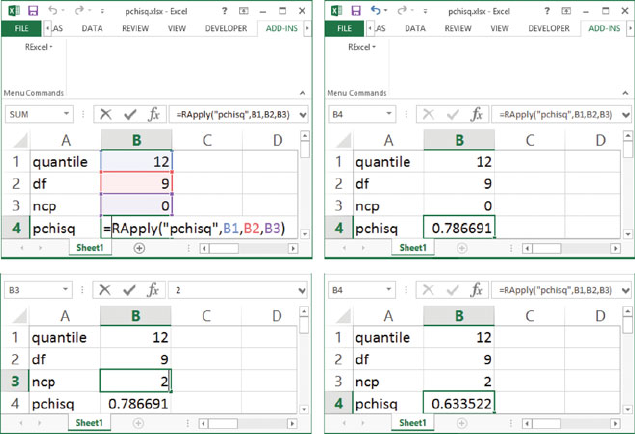
Task: Add new sheet in window with RApply formula in cell
Action: pyautogui.click(x=139, y=248)
